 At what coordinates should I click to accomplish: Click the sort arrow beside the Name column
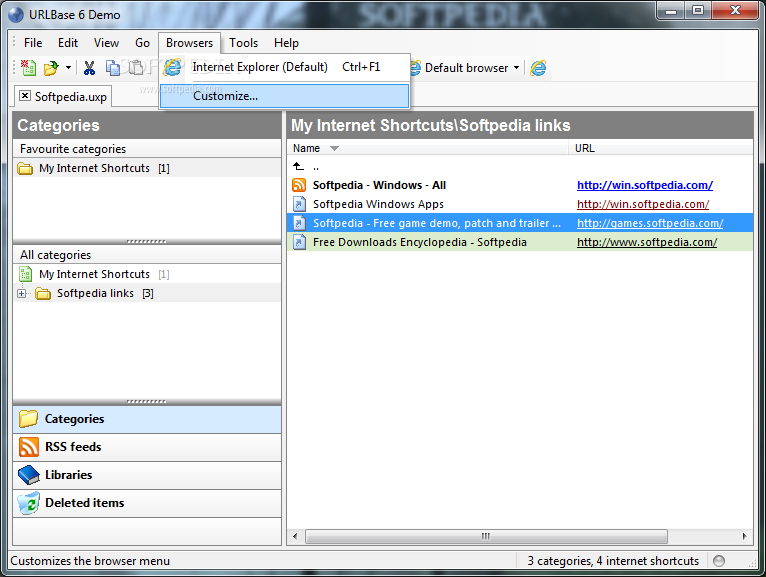(x=334, y=149)
